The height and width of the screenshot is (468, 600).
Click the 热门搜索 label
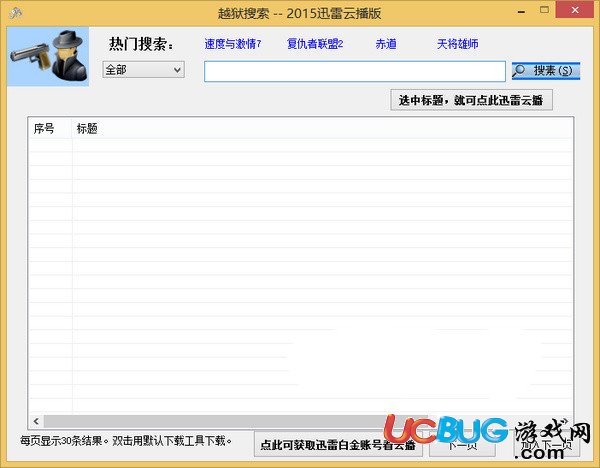141,44
